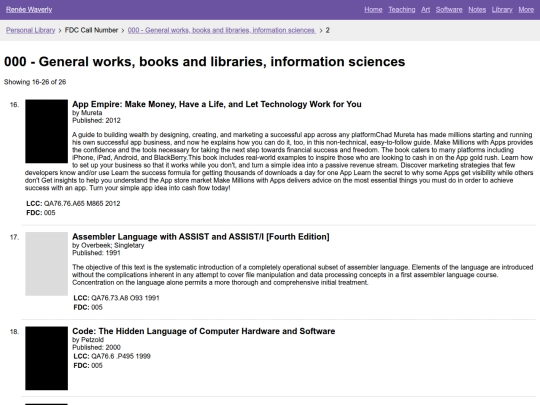The image size is (540, 405).
Task: Click the page heading '000 - General works'
Action: point(205,62)
